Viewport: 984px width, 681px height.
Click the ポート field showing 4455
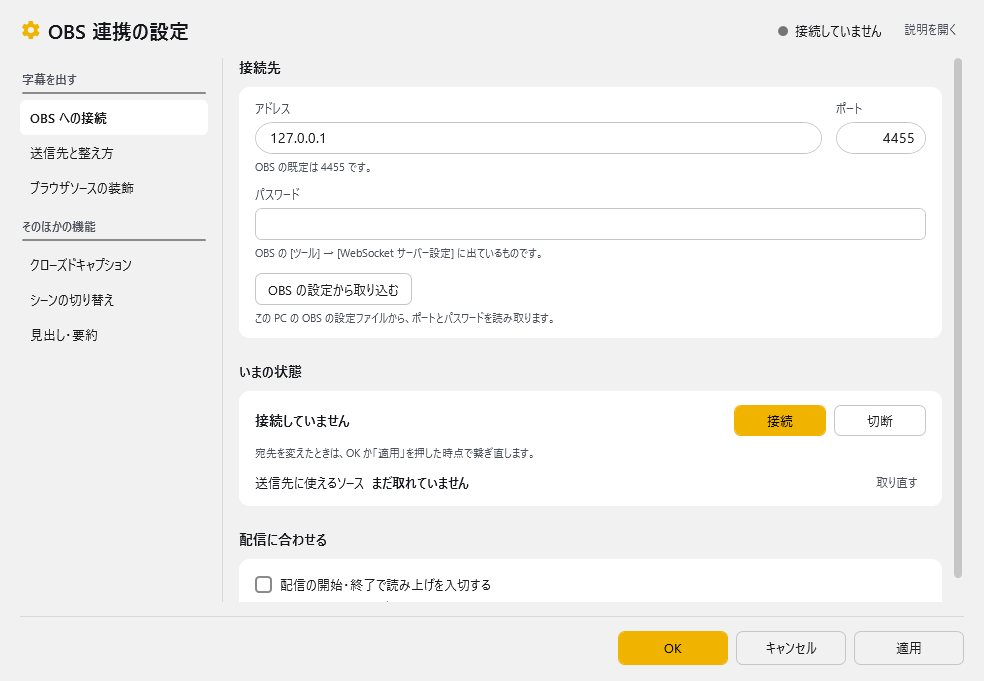click(x=880, y=138)
